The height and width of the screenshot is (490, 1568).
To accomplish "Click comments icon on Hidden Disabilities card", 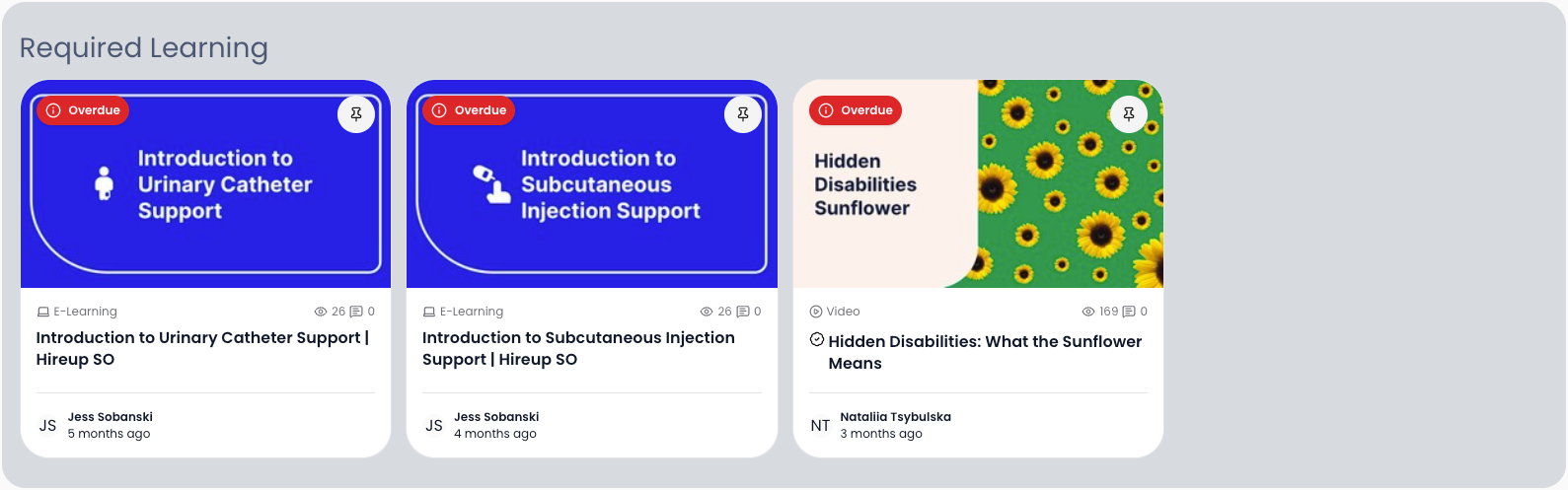I will (1129, 312).
